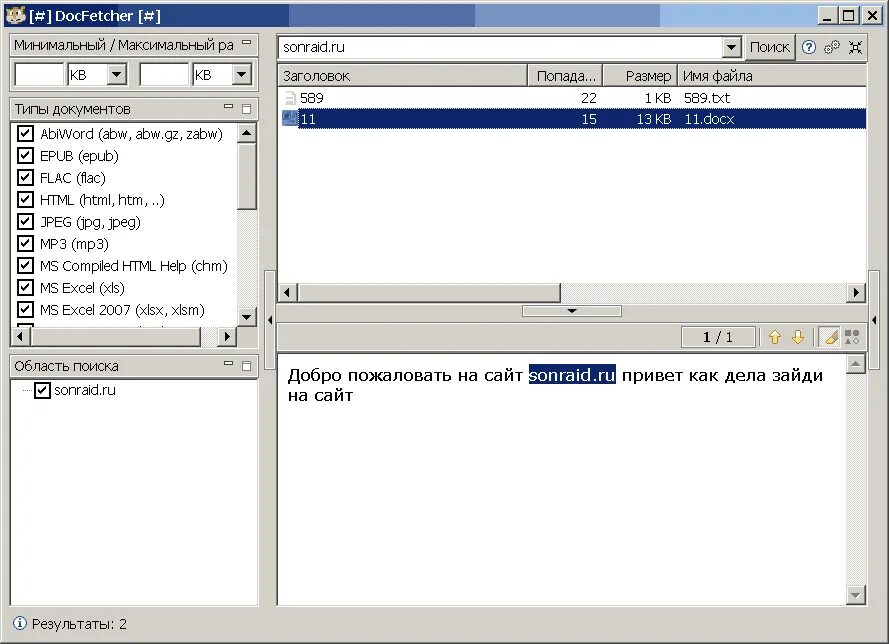Click preview pane scroll up arrow

pos(856,364)
